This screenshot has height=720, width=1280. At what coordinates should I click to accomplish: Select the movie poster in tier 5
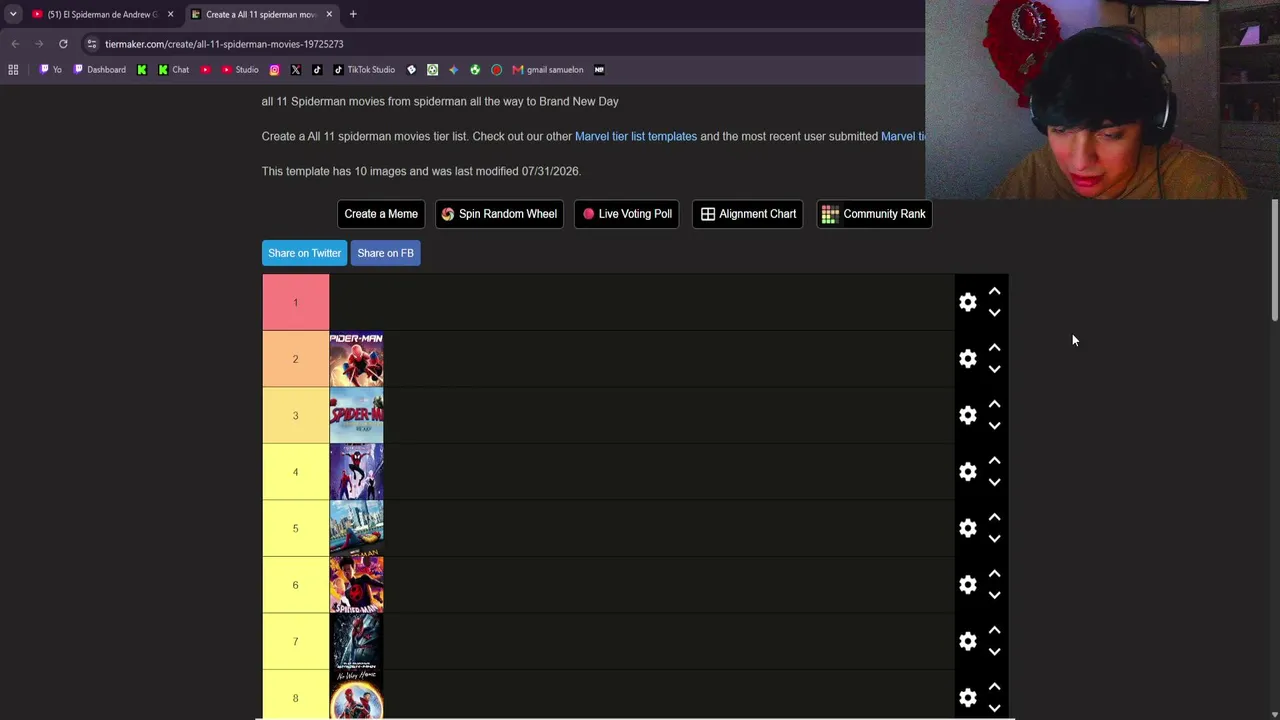pyautogui.click(x=356, y=529)
